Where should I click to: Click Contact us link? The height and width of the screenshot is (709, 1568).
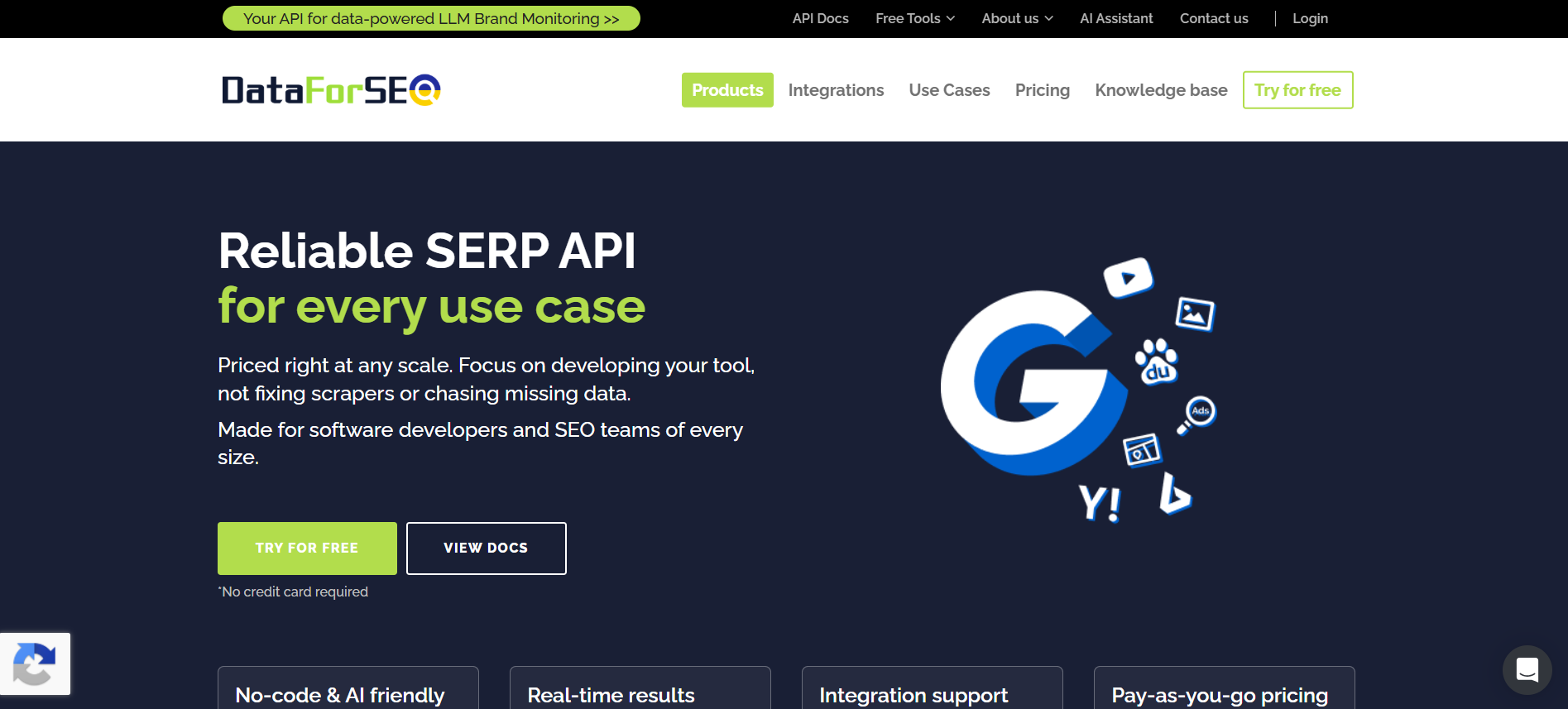coord(1214,18)
